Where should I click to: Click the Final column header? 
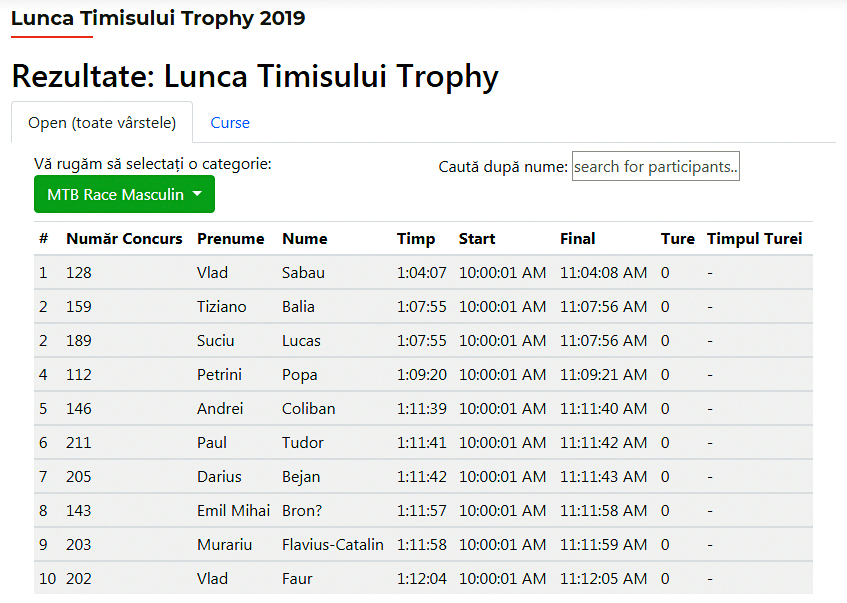pyautogui.click(x=577, y=239)
